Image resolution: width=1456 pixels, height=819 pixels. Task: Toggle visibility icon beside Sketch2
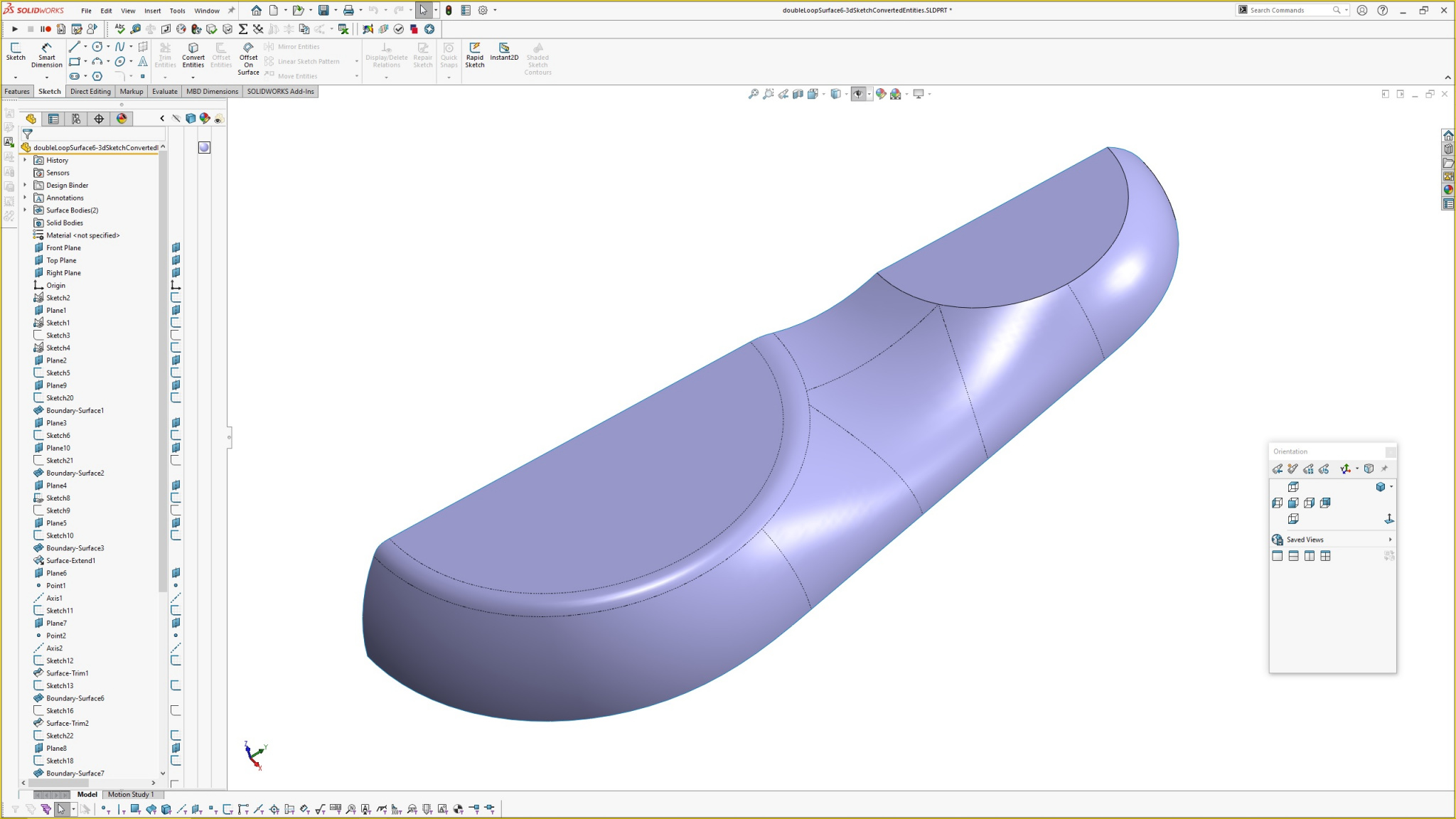[x=176, y=298]
